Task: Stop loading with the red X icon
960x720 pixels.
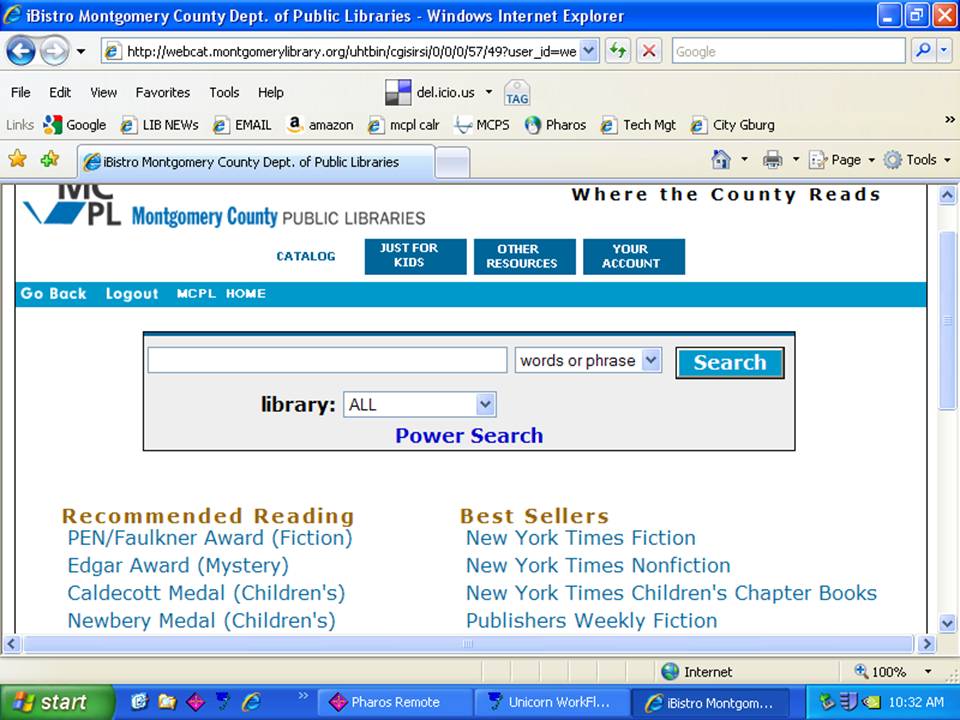Action: 649,51
